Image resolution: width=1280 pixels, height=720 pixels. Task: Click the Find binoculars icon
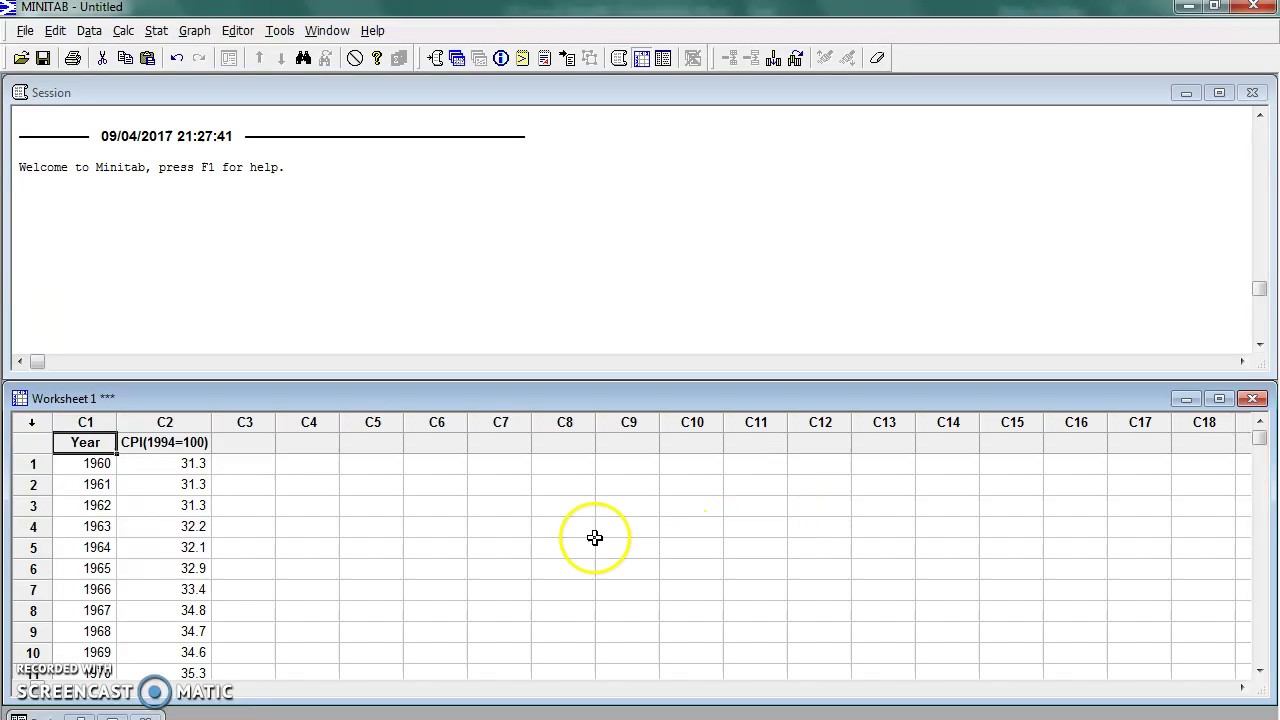(303, 58)
